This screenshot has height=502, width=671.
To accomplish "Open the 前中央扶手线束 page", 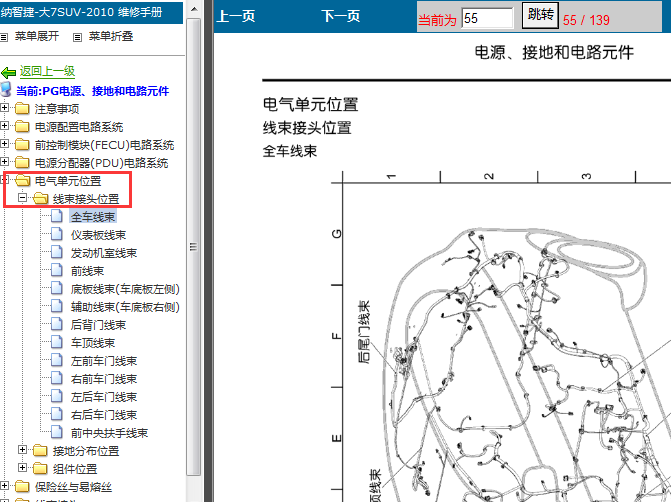I will pos(110,433).
